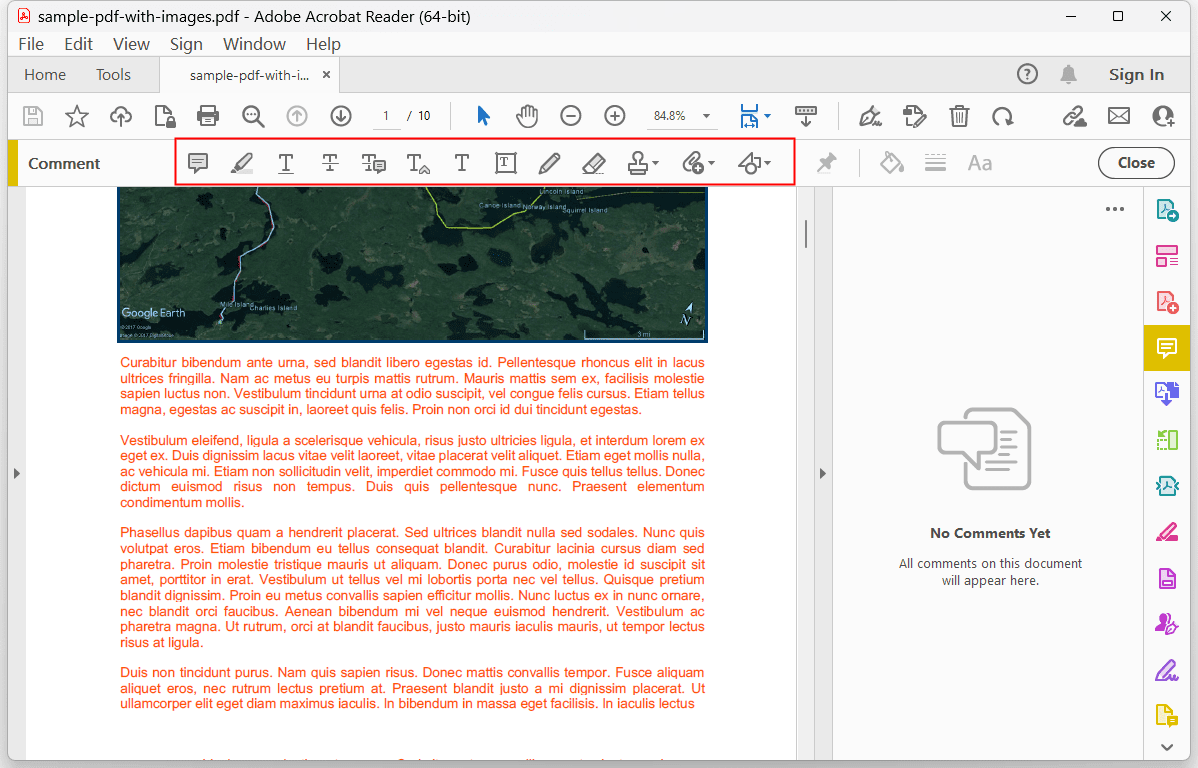Image resolution: width=1198 pixels, height=768 pixels.
Task: Select the Strikethrough Text tool
Action: tap(329, 162)
